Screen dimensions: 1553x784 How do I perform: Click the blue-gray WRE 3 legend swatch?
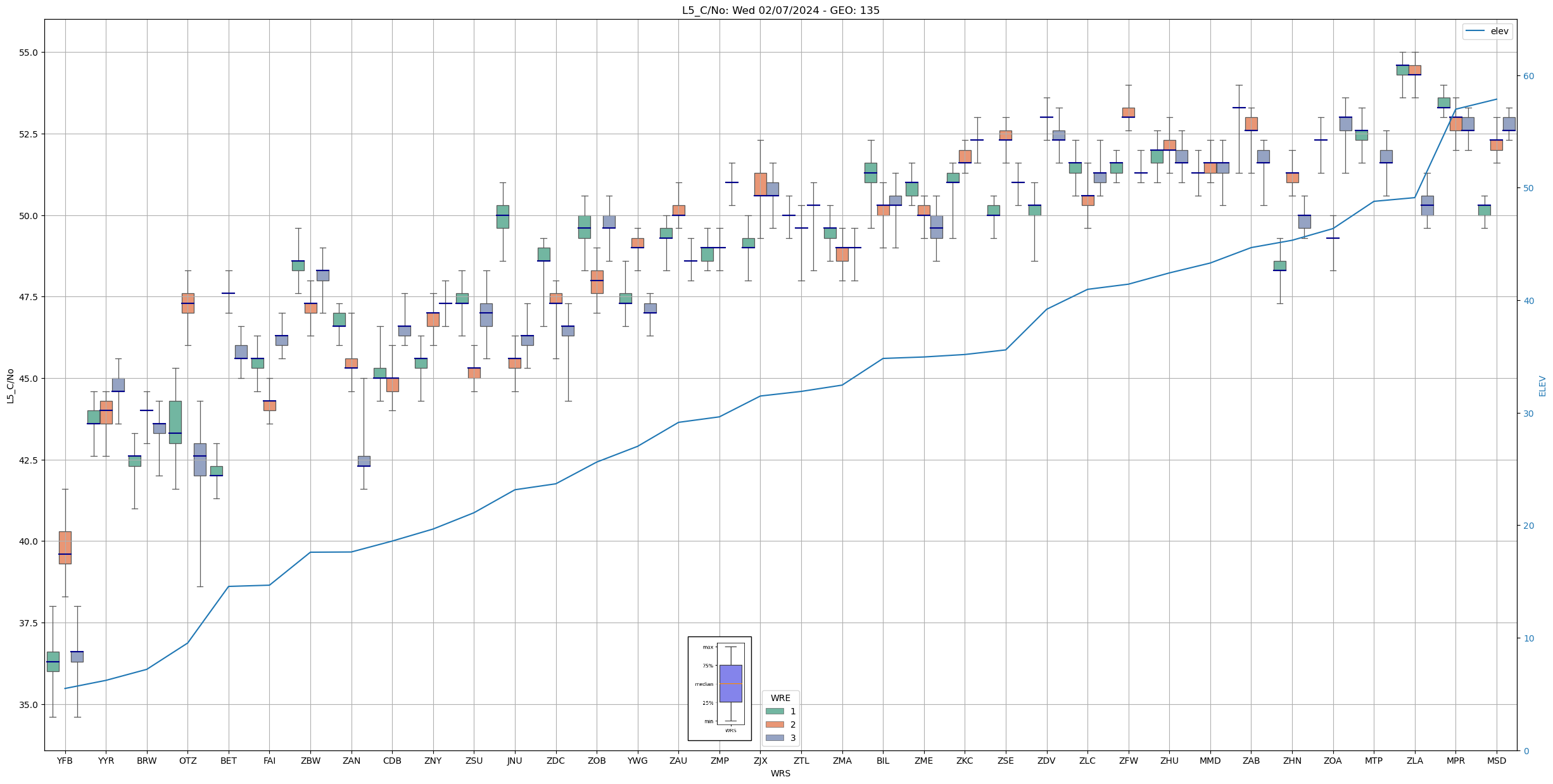(x=774, y=738)
